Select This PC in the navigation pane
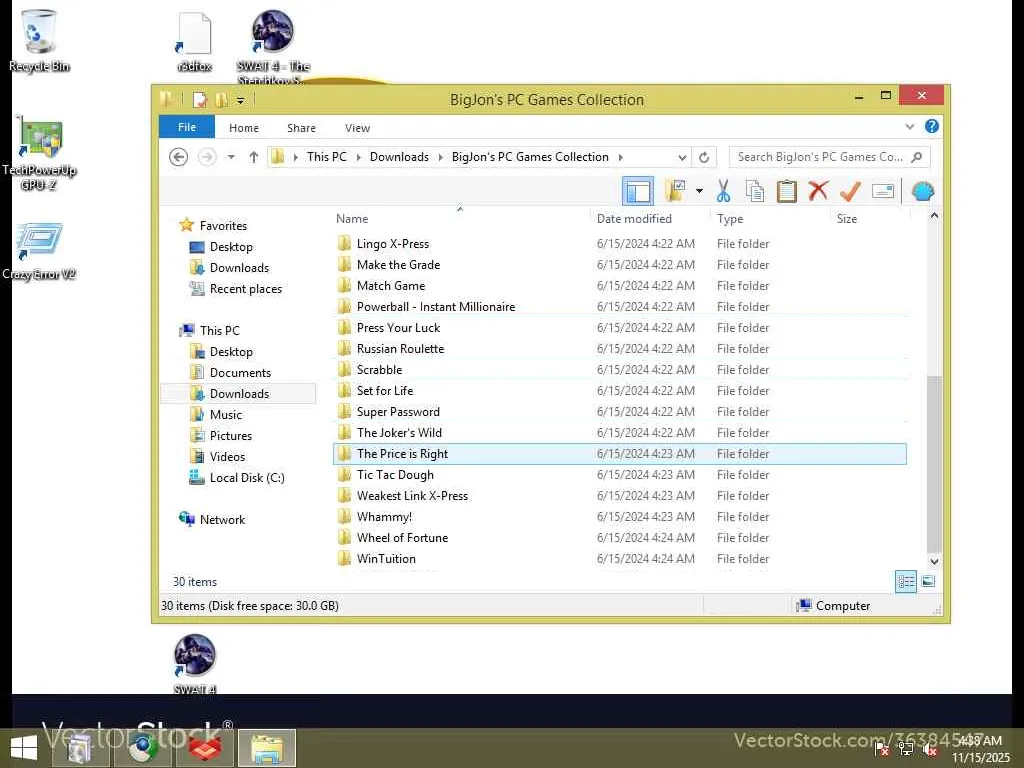This screenshot has width=1024, height=768. click(219, 330)
